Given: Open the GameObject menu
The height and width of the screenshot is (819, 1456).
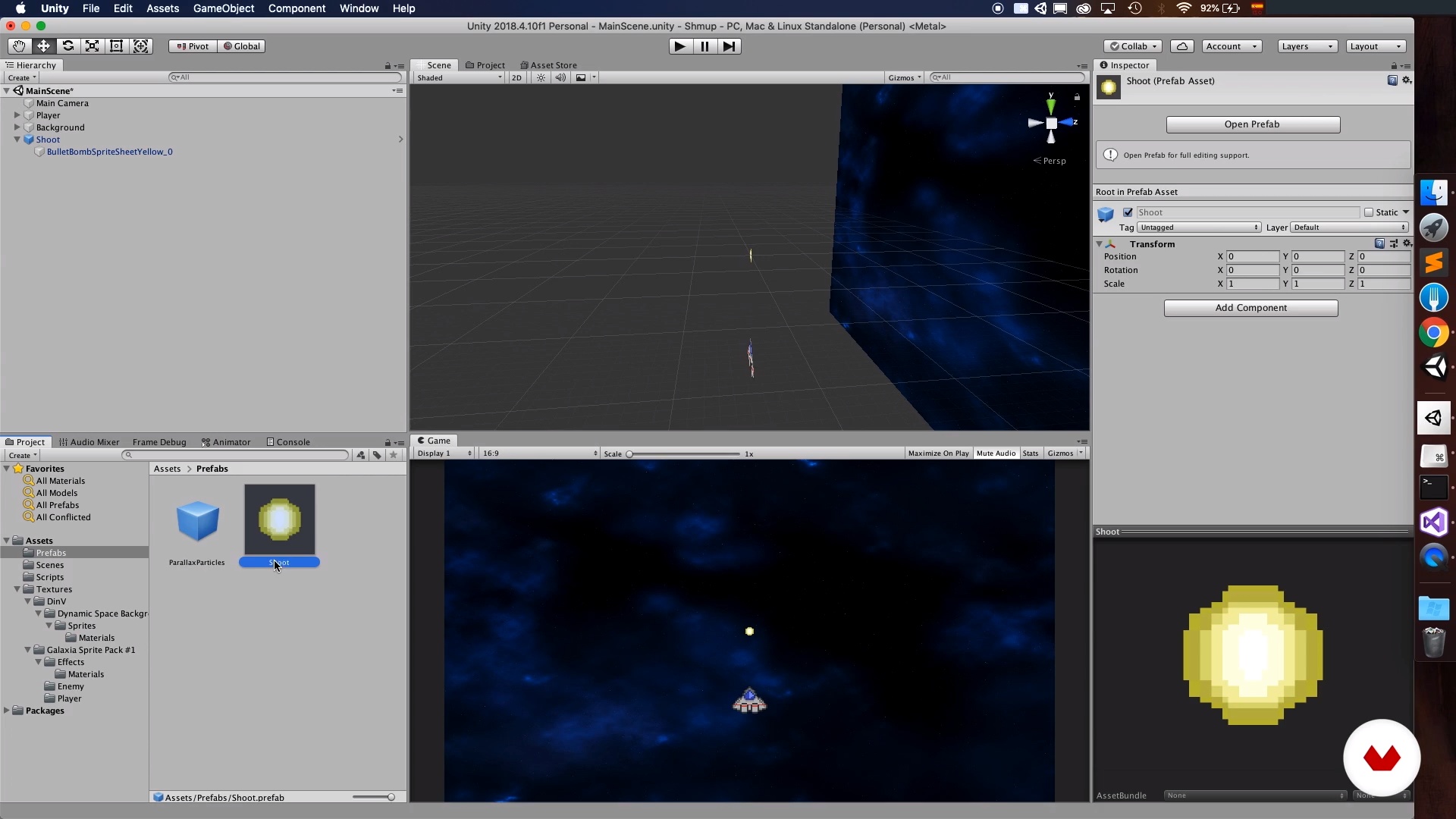Looking at the screenshot, I should (224, 8).
